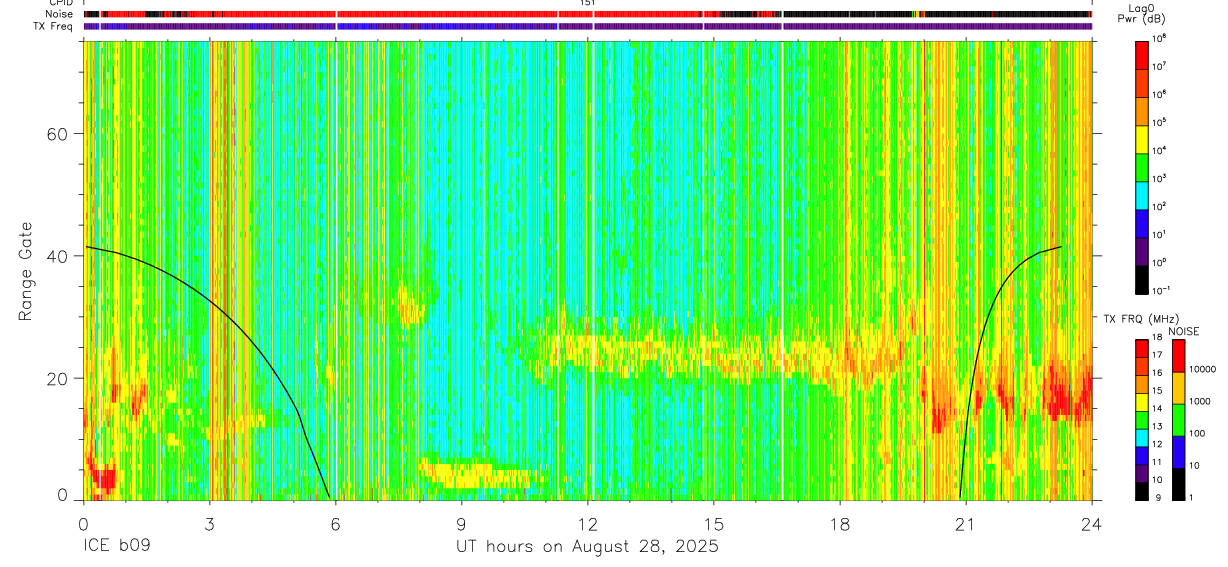
Task: Click x-axis tick label '18'
Action: click(x=840, y=523)
